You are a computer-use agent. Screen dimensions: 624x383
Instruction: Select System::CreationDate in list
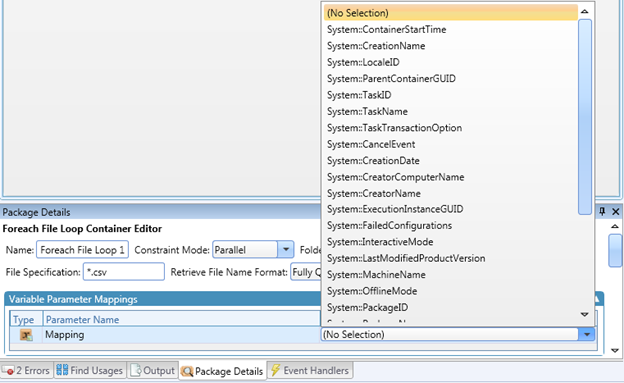[x=450, y=160]
